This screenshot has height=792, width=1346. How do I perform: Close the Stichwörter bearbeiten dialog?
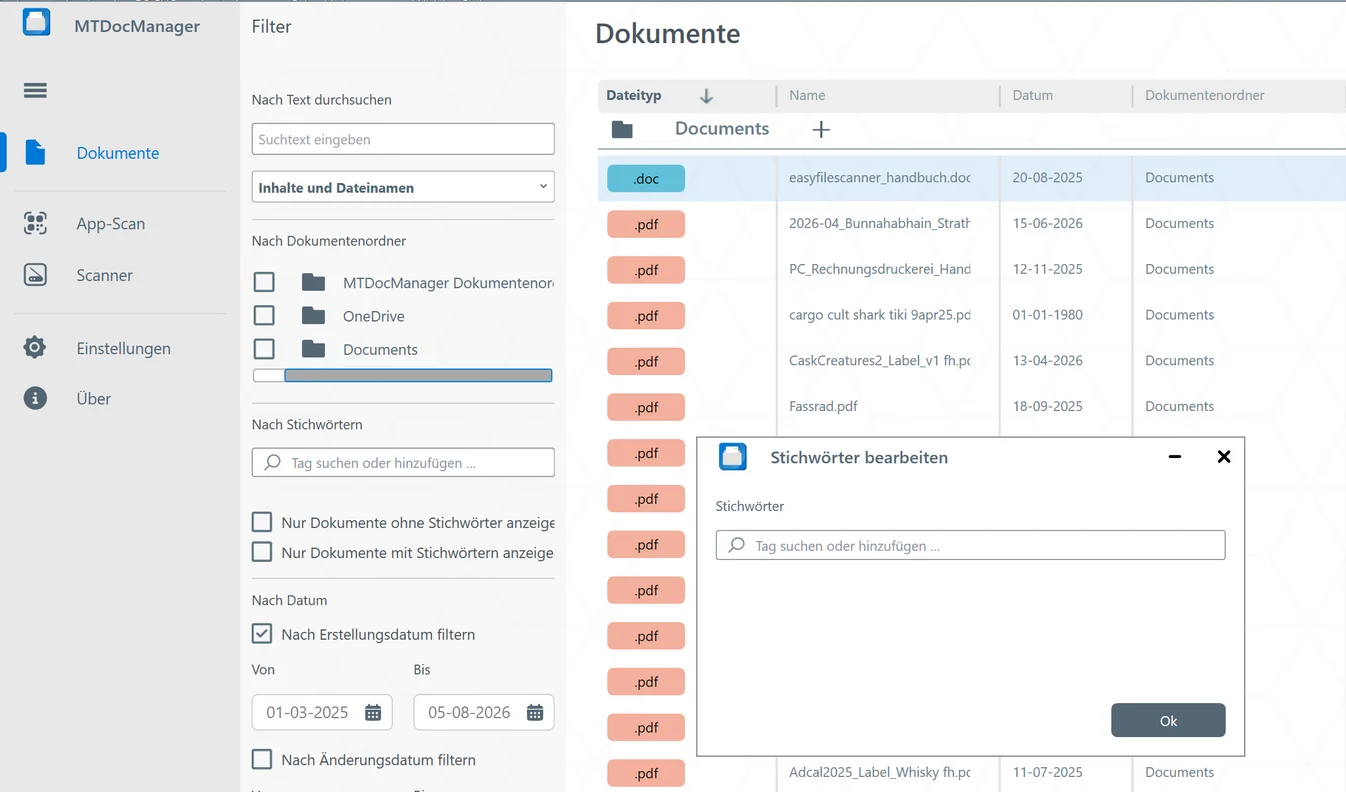(1223, 456)
